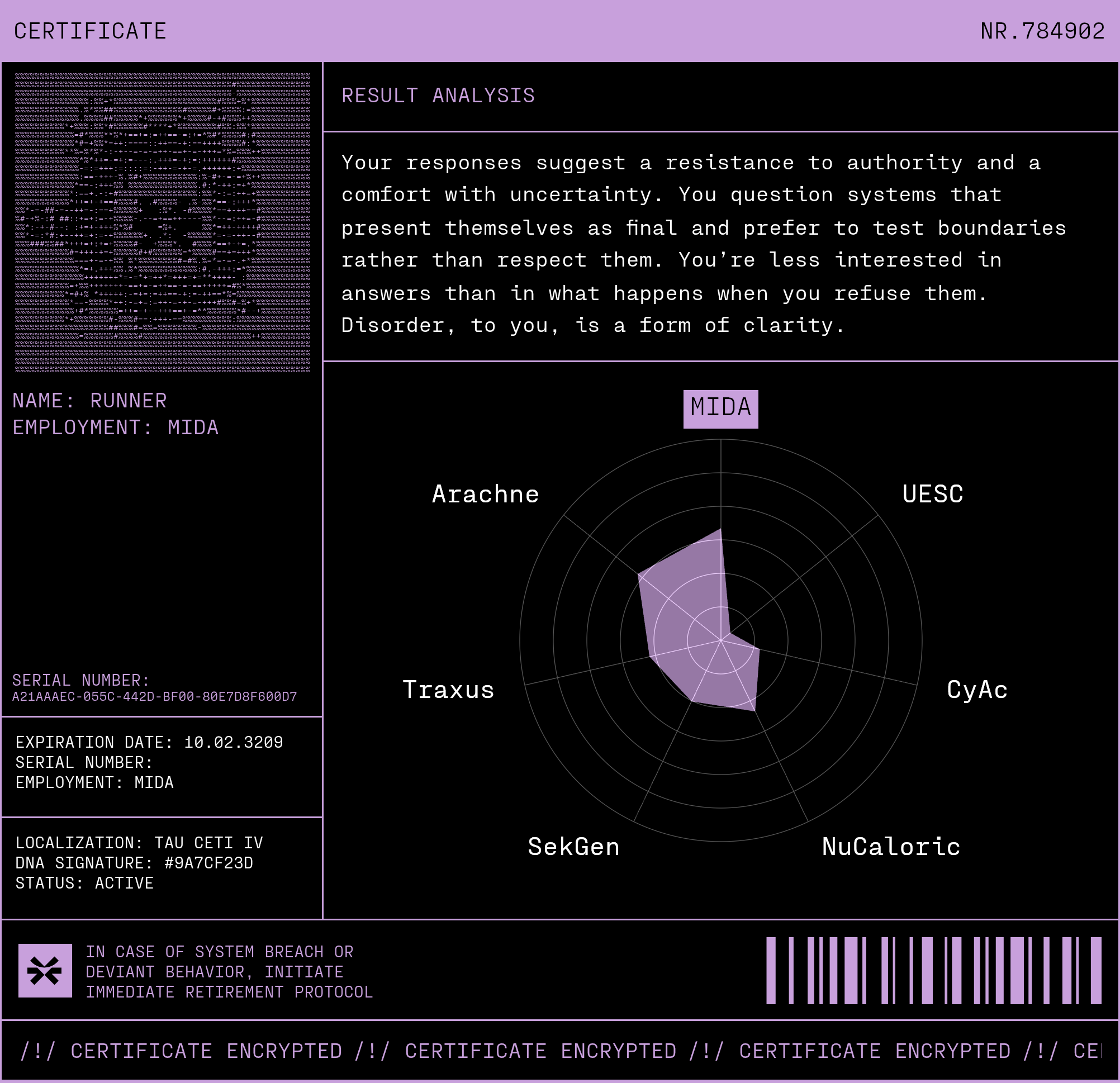Screen dimensions: 1120x1083
Task: Click the NuCaloric radar axis label
Action: (x=890, y=847)
